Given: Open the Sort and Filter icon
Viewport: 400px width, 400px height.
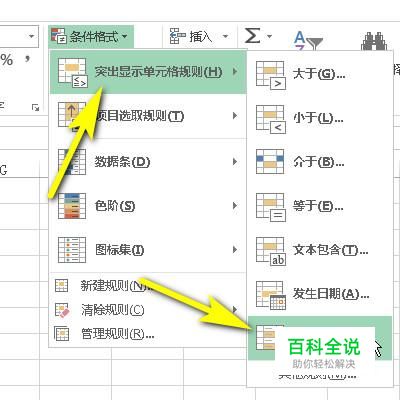Looking at the screenshot, I should click(x=308, y=40).
